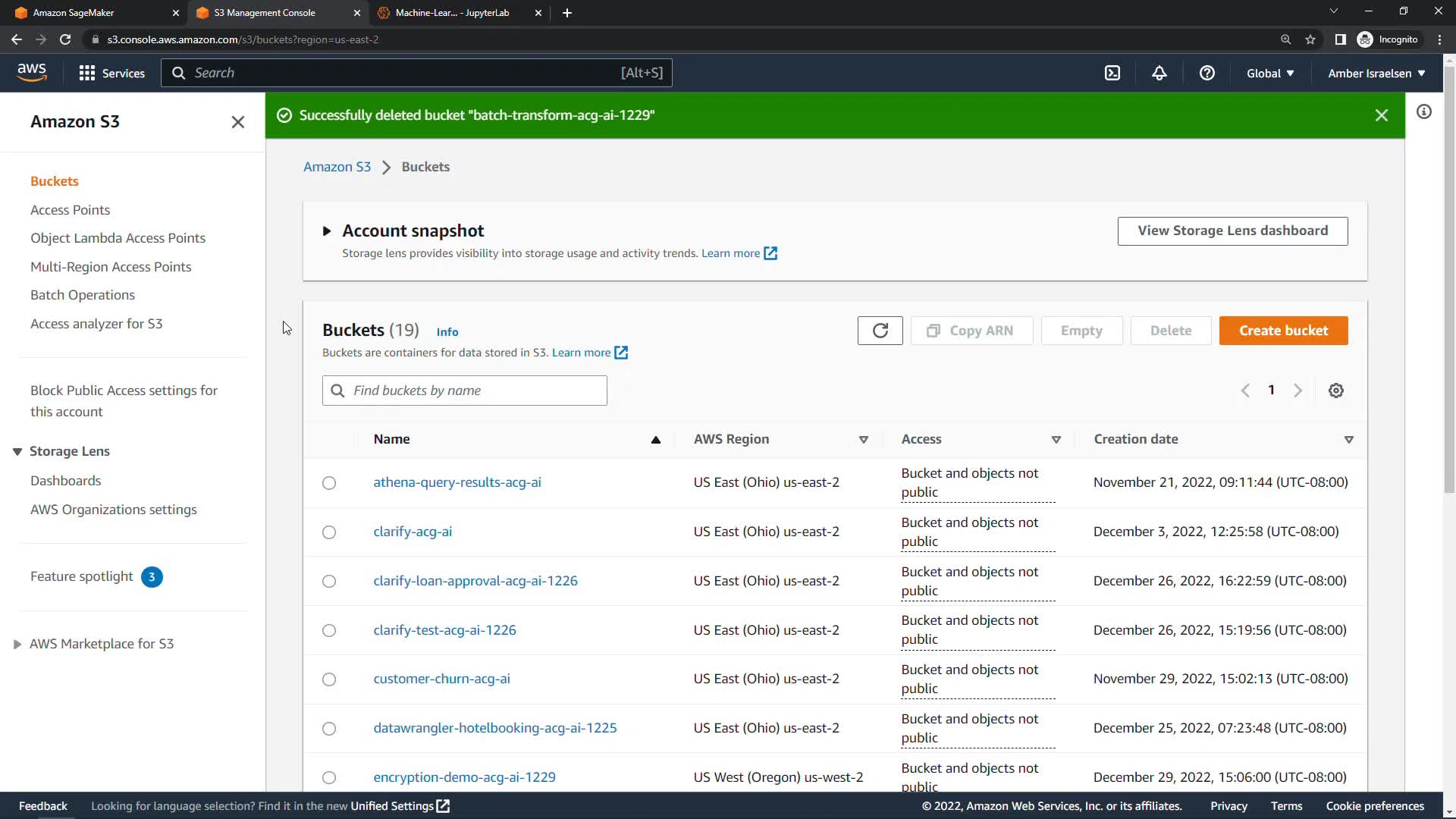Image resolution: width=1456 pixels, height=819 pixels.
Task: Click the help question mark icon
Action: tap(1207, 73)
